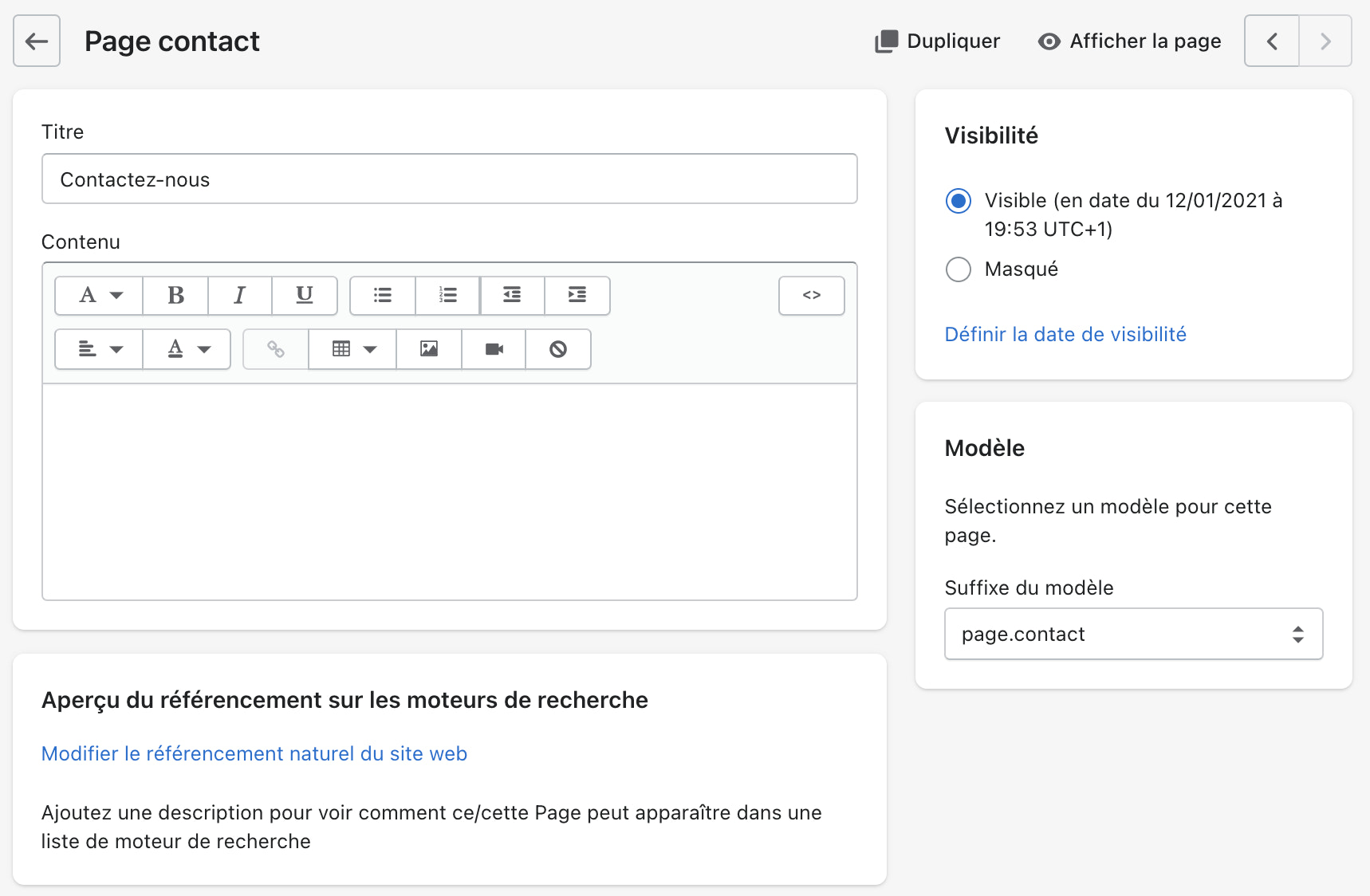Insert a bulleted list

tap(382, 296)
